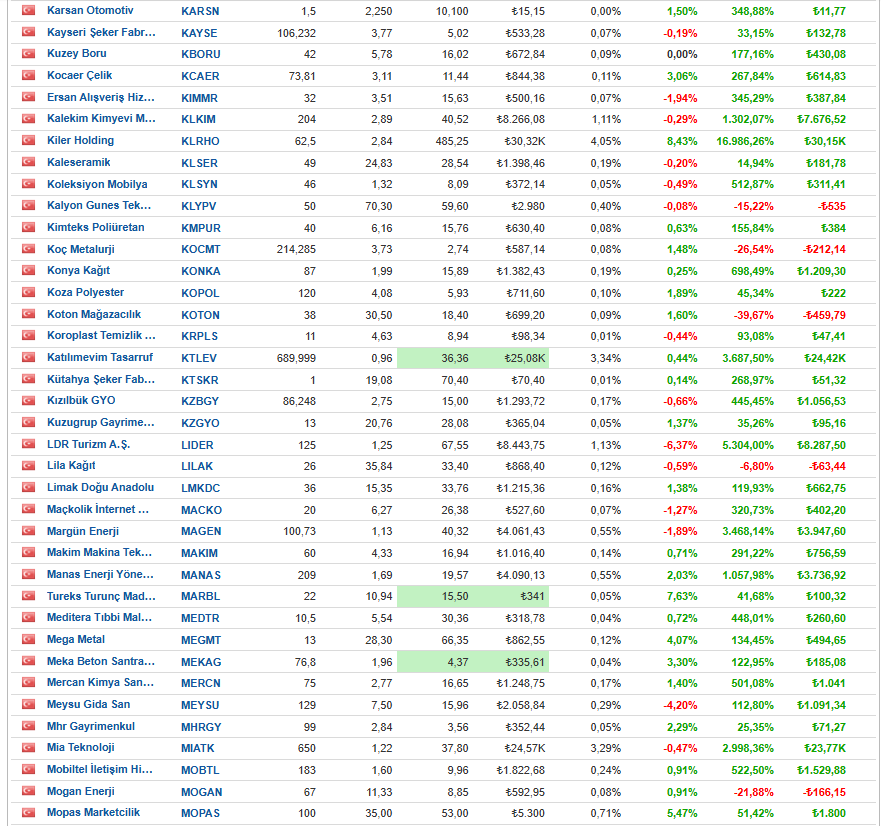881x826 pixels.
Task: Open the Makim Makina Tek… link
Action: point(99,552)
